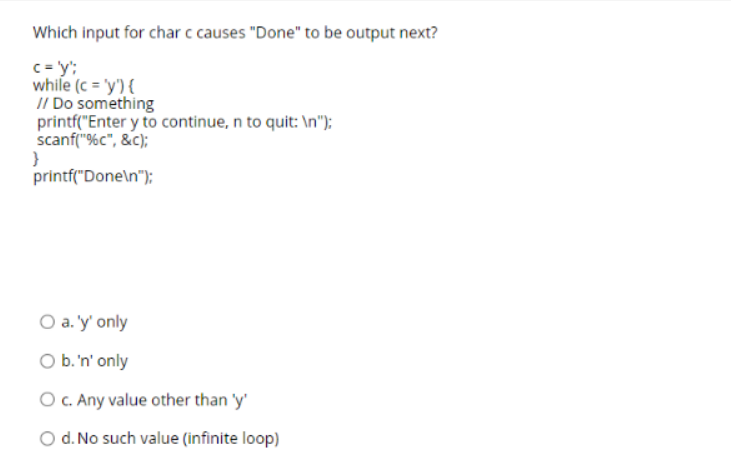This screenshot has width=731, height=453.
Task: Choose radio button for 'n' only
Action: pyautogui.click(x=47, y=361)
